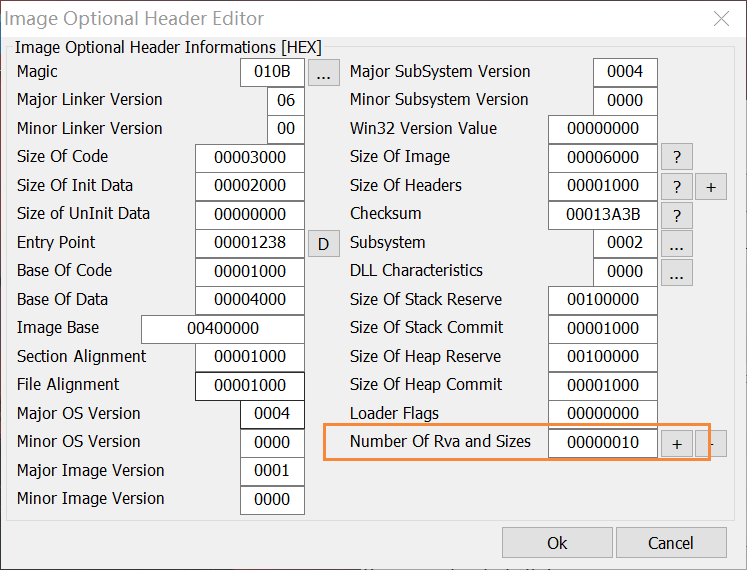Click the Minor Image Version field

coord(272,499)
